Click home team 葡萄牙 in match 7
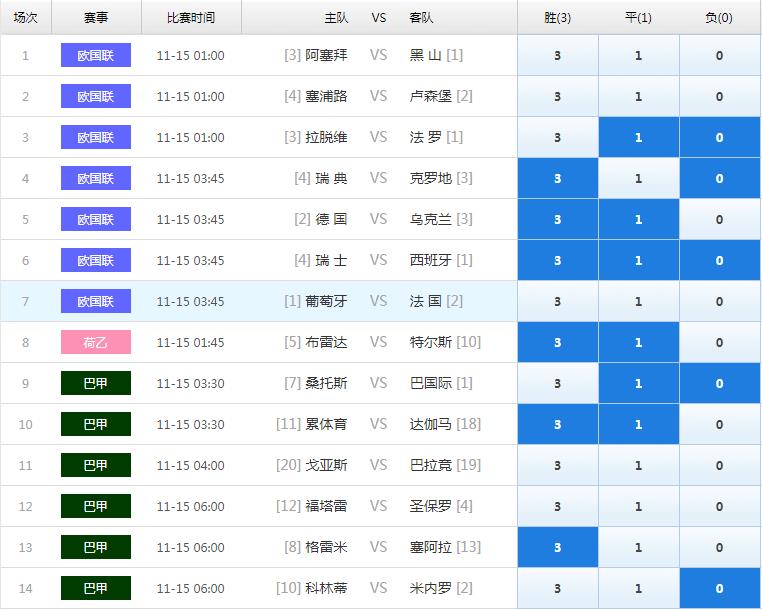The width and height of the screenshot is (762, 610). click(x=326, y=301)
